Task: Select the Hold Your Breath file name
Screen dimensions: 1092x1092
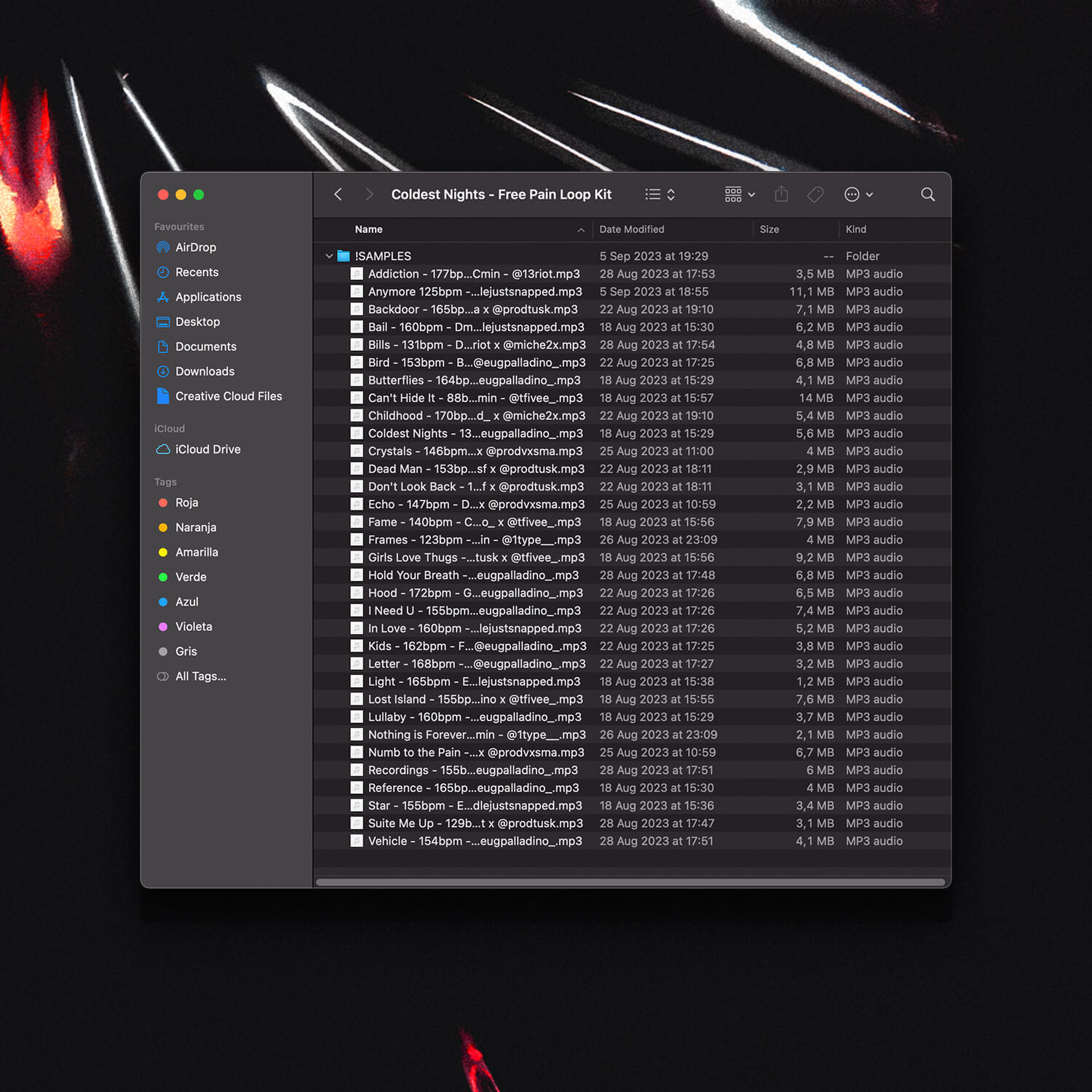Action: 473,575
